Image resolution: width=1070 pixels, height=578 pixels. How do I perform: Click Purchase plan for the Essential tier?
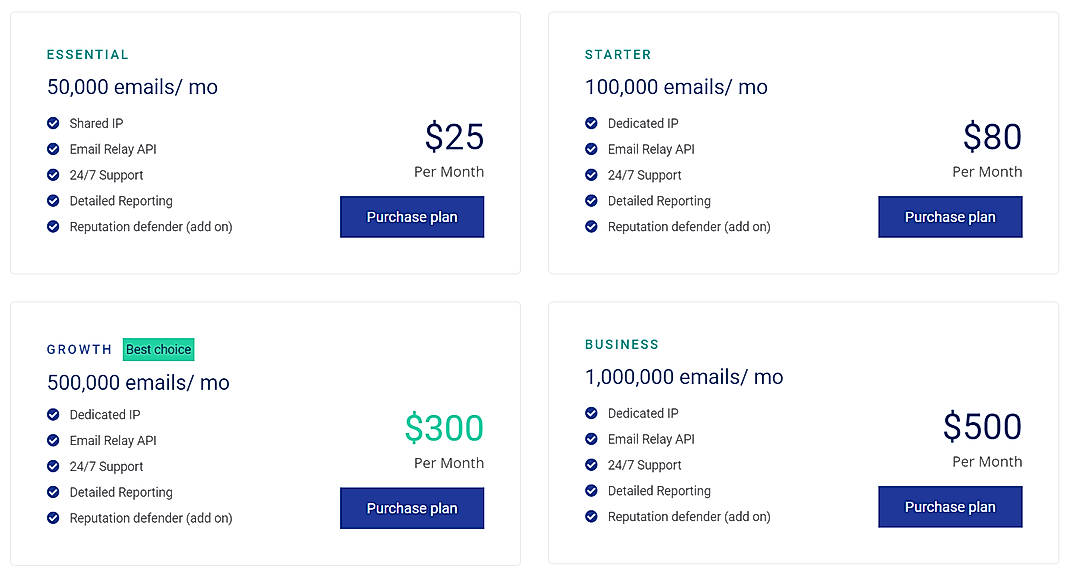point(412,217)
